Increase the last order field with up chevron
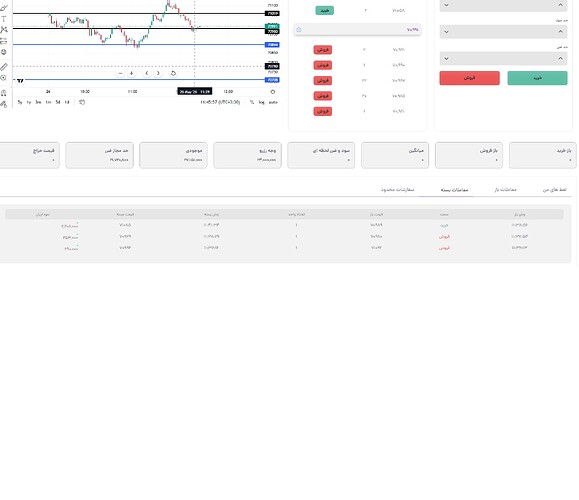Screen dimensions: 579x500 click(561, 58)
